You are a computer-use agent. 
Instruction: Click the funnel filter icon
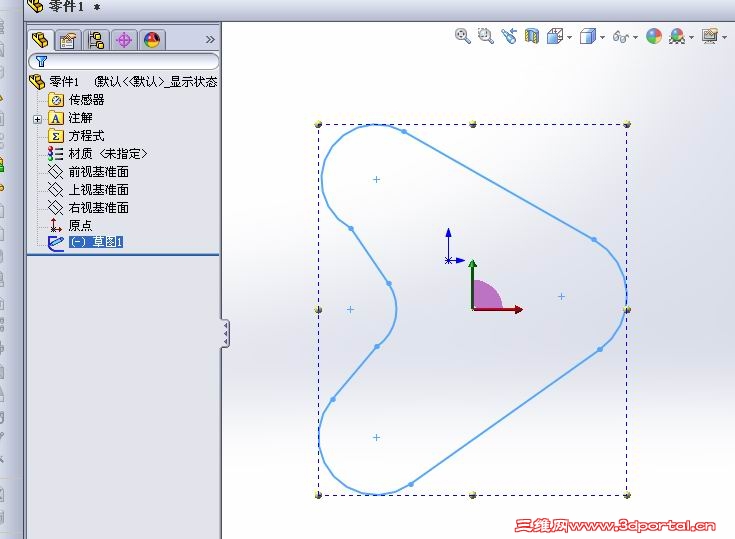coord(42,61)
